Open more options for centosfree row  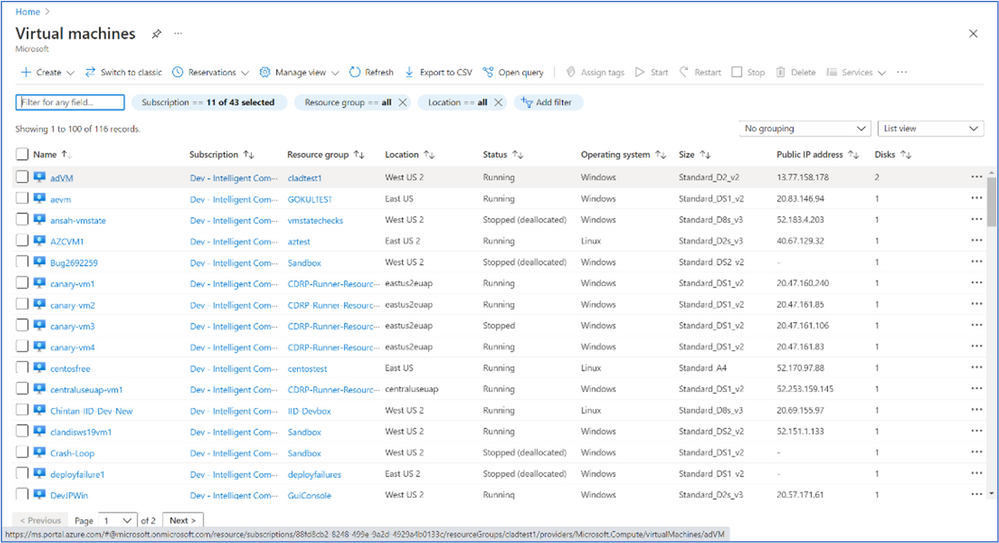click(976, 368)
